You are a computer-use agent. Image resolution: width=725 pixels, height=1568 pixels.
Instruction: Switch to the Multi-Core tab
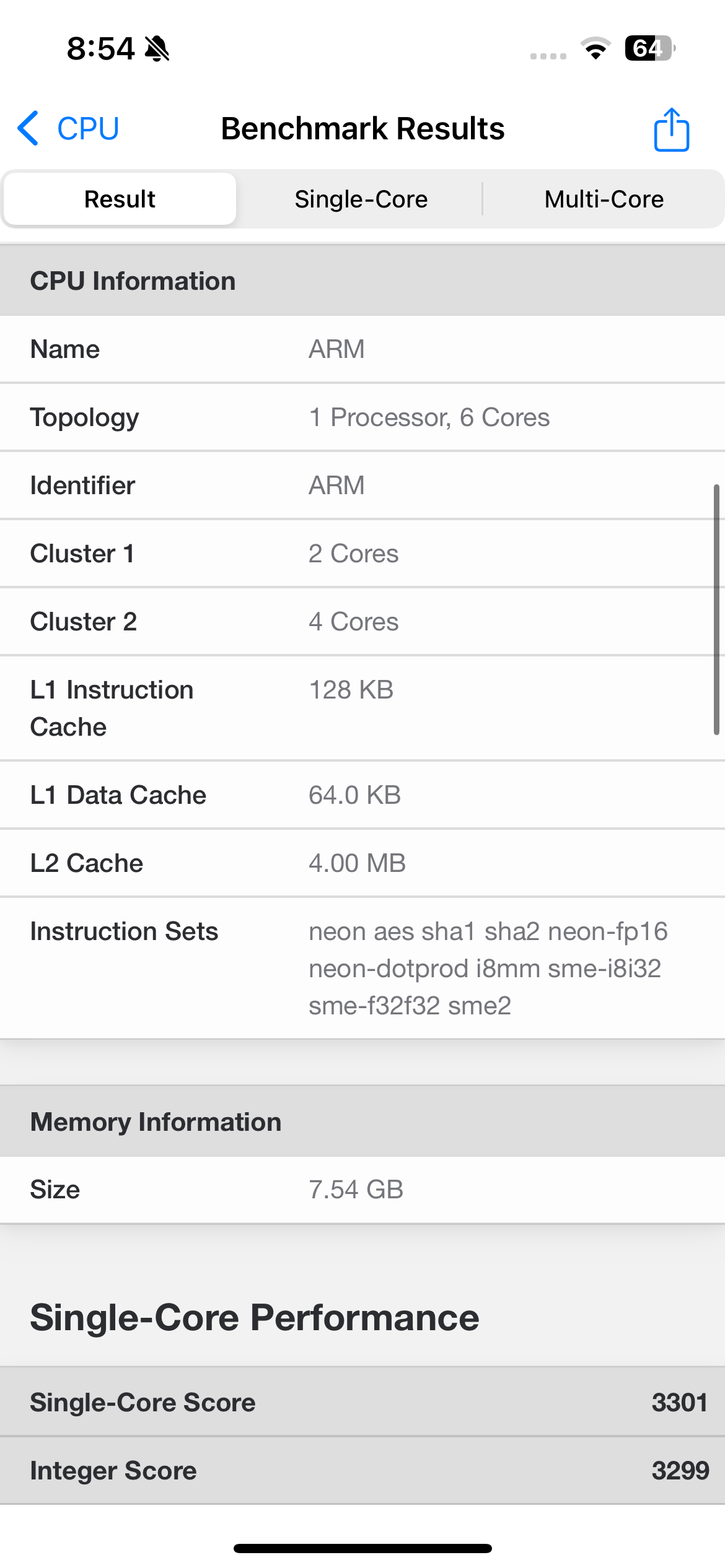(604, 199)
